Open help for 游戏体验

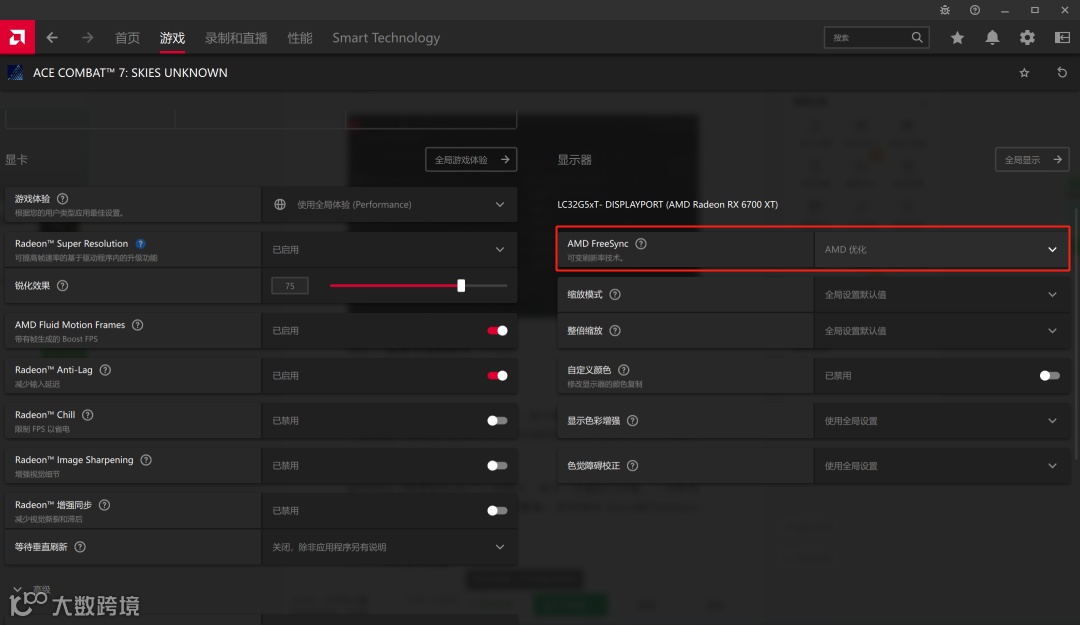(x=63, y=198)
